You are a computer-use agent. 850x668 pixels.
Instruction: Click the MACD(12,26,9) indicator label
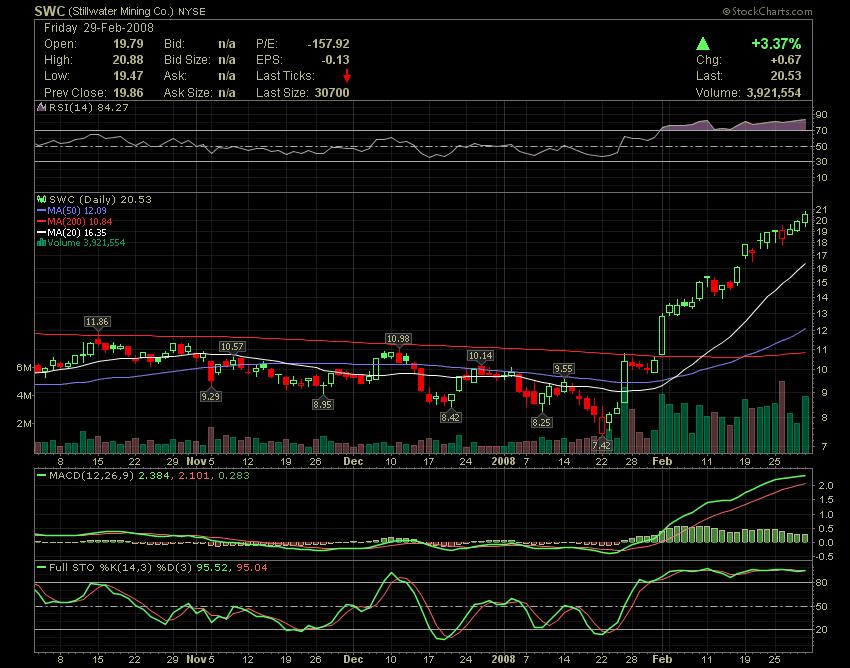pos(91,476)
